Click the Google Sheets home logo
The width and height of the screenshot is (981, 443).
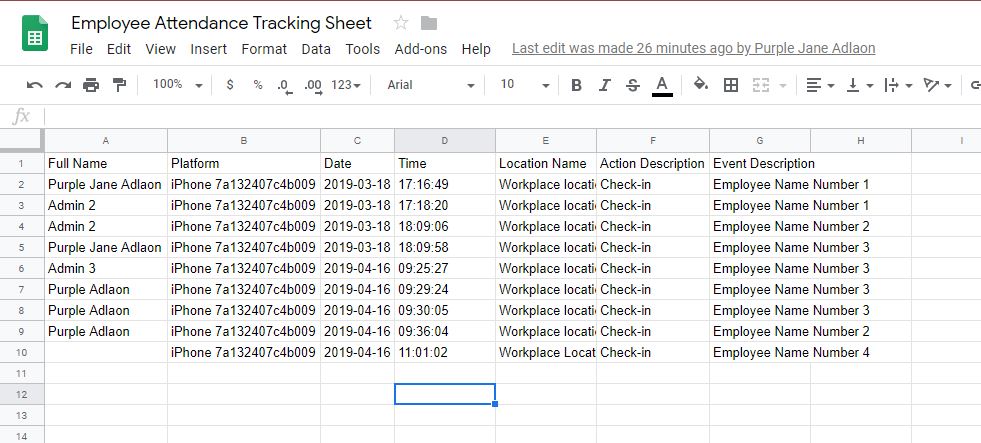pyautogui.click(x=35, y=33)
